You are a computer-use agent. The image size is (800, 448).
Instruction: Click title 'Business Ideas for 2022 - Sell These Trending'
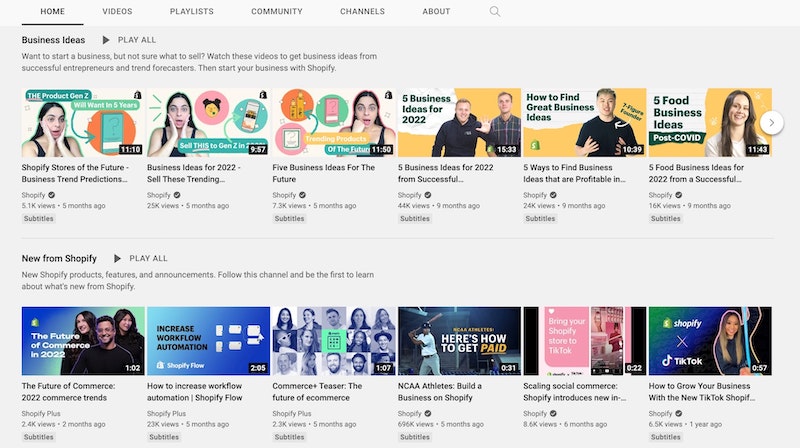(x=194, y=173)
